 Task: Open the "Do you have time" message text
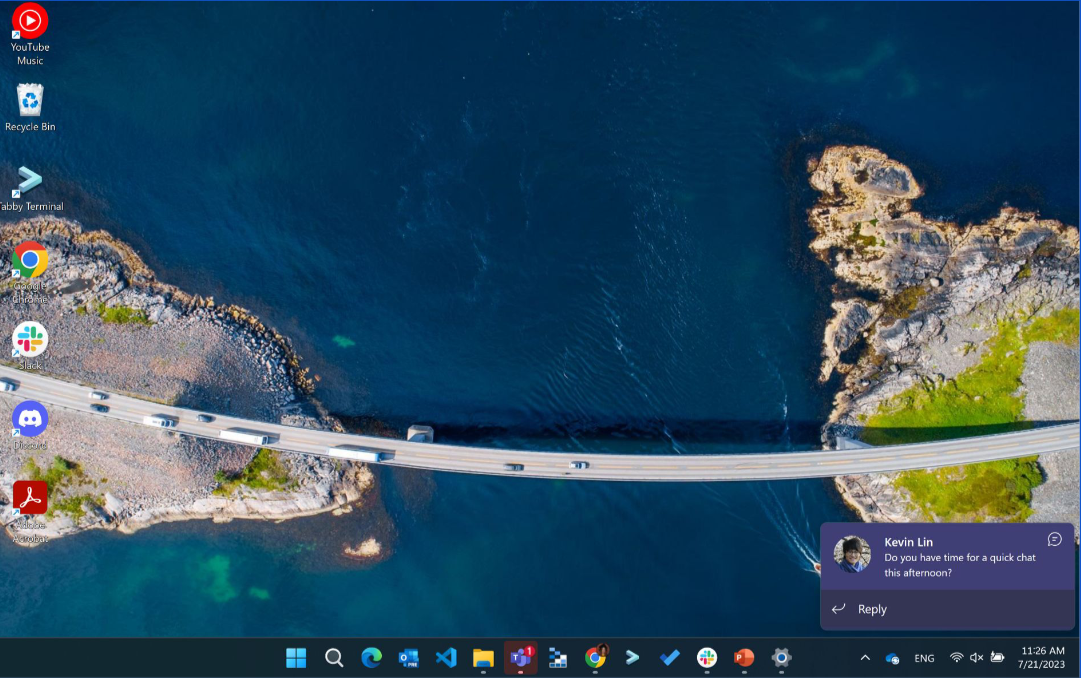pos(960,565)
